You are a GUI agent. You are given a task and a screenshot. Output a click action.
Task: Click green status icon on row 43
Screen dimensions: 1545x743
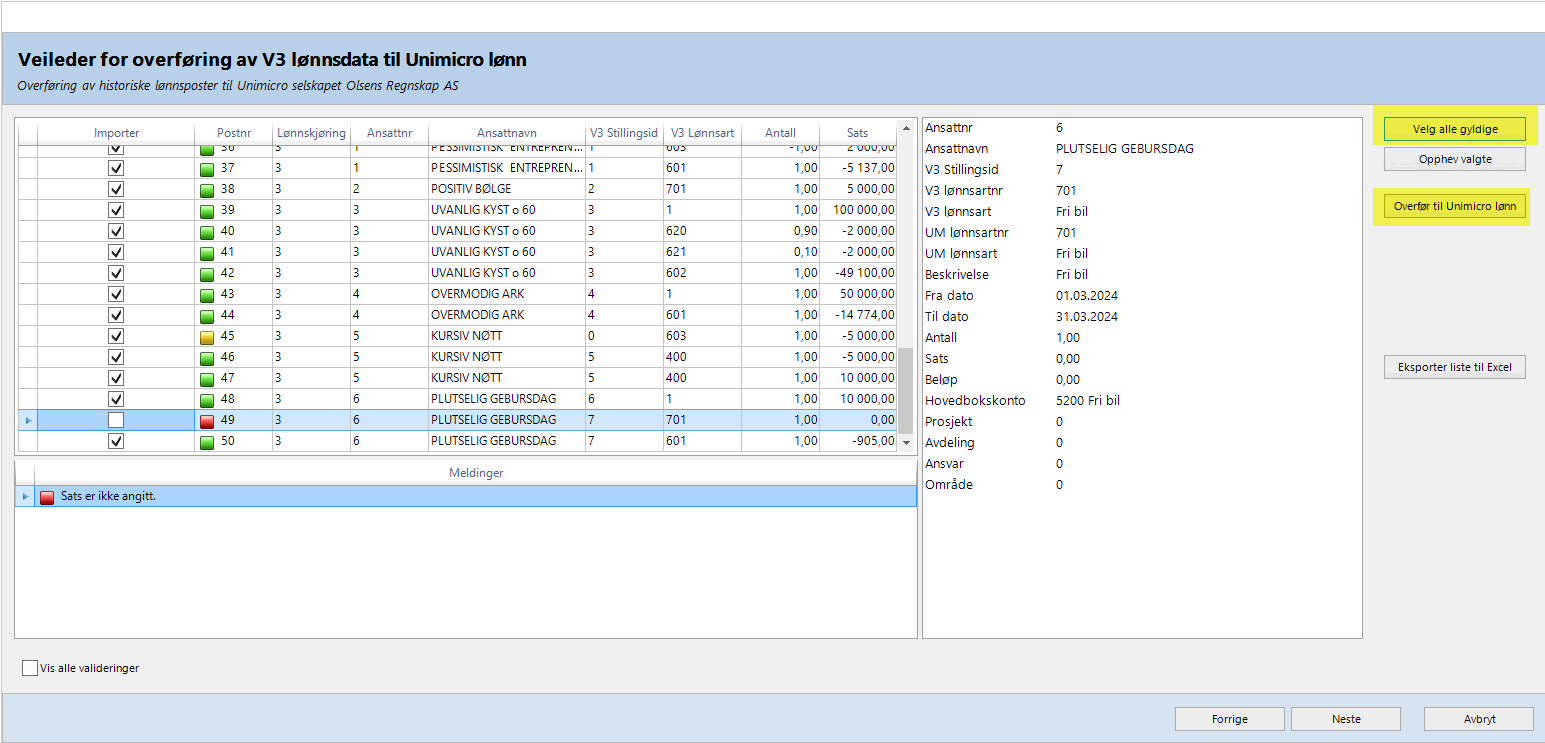point(207,294)
